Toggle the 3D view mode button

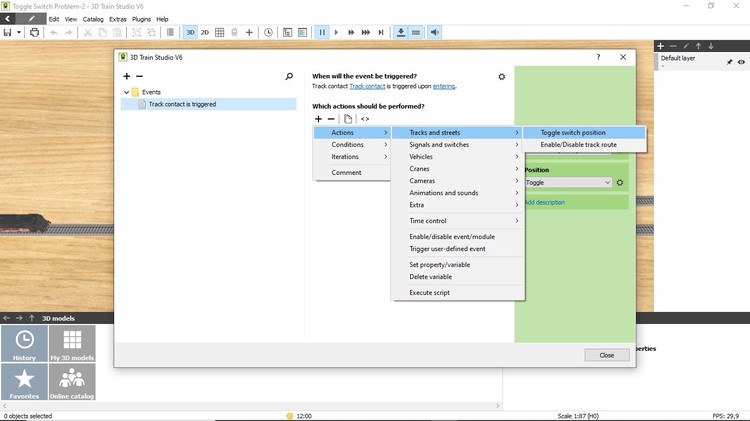tap(189, 32)
